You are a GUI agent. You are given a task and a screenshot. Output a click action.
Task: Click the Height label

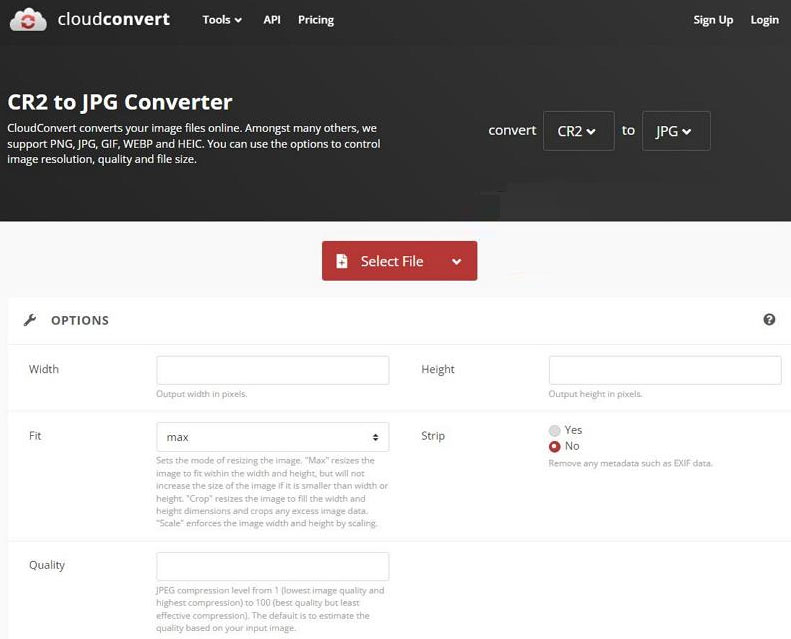(438, 369)
